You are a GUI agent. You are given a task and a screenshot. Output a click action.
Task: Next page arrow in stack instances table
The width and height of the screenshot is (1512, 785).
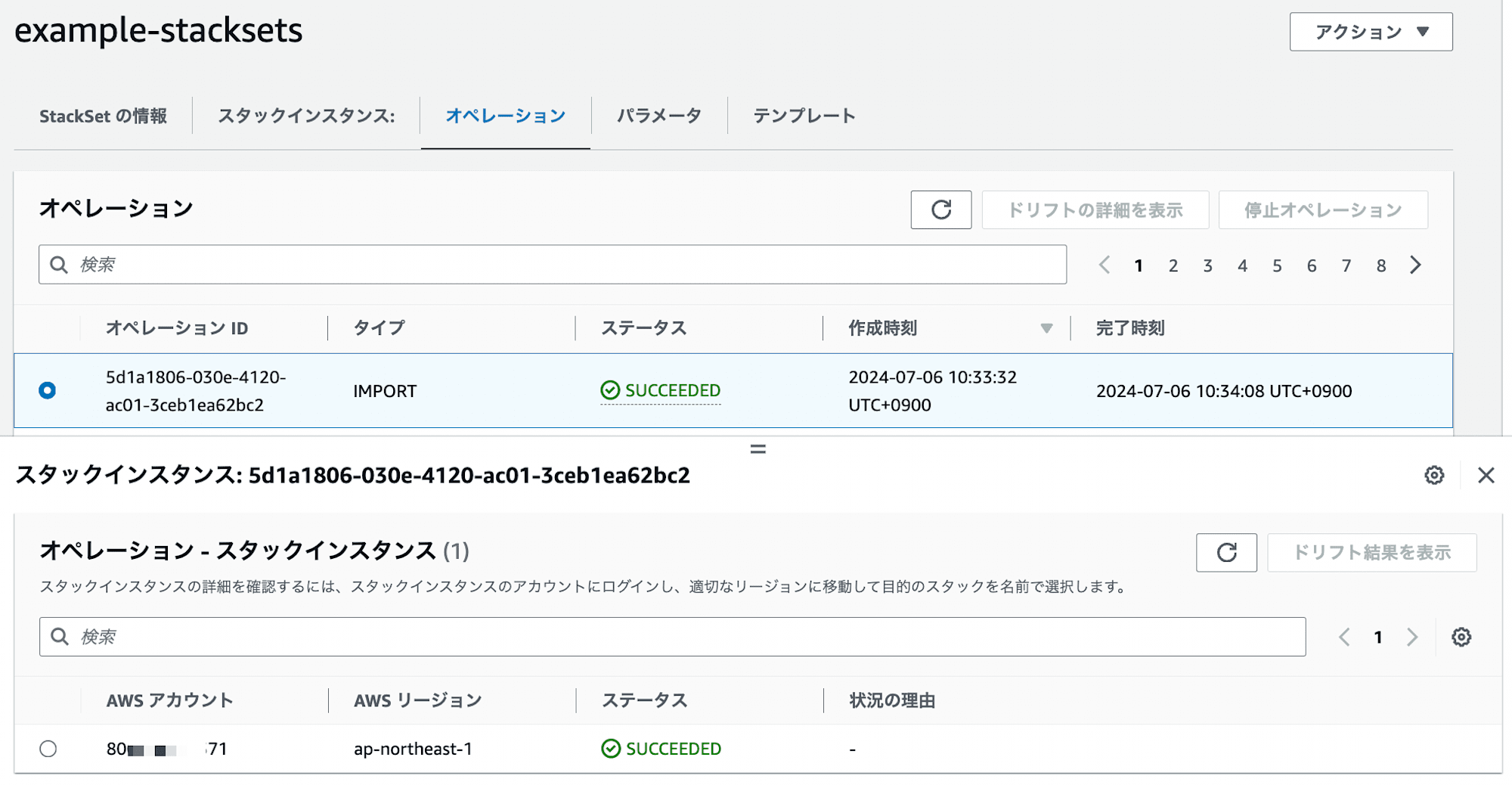click(x=1411, y=637)
